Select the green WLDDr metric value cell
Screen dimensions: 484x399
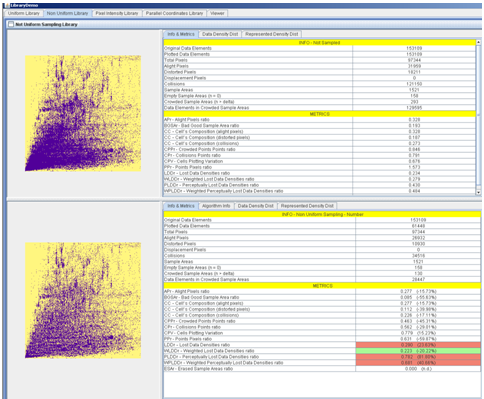point(418,351)
